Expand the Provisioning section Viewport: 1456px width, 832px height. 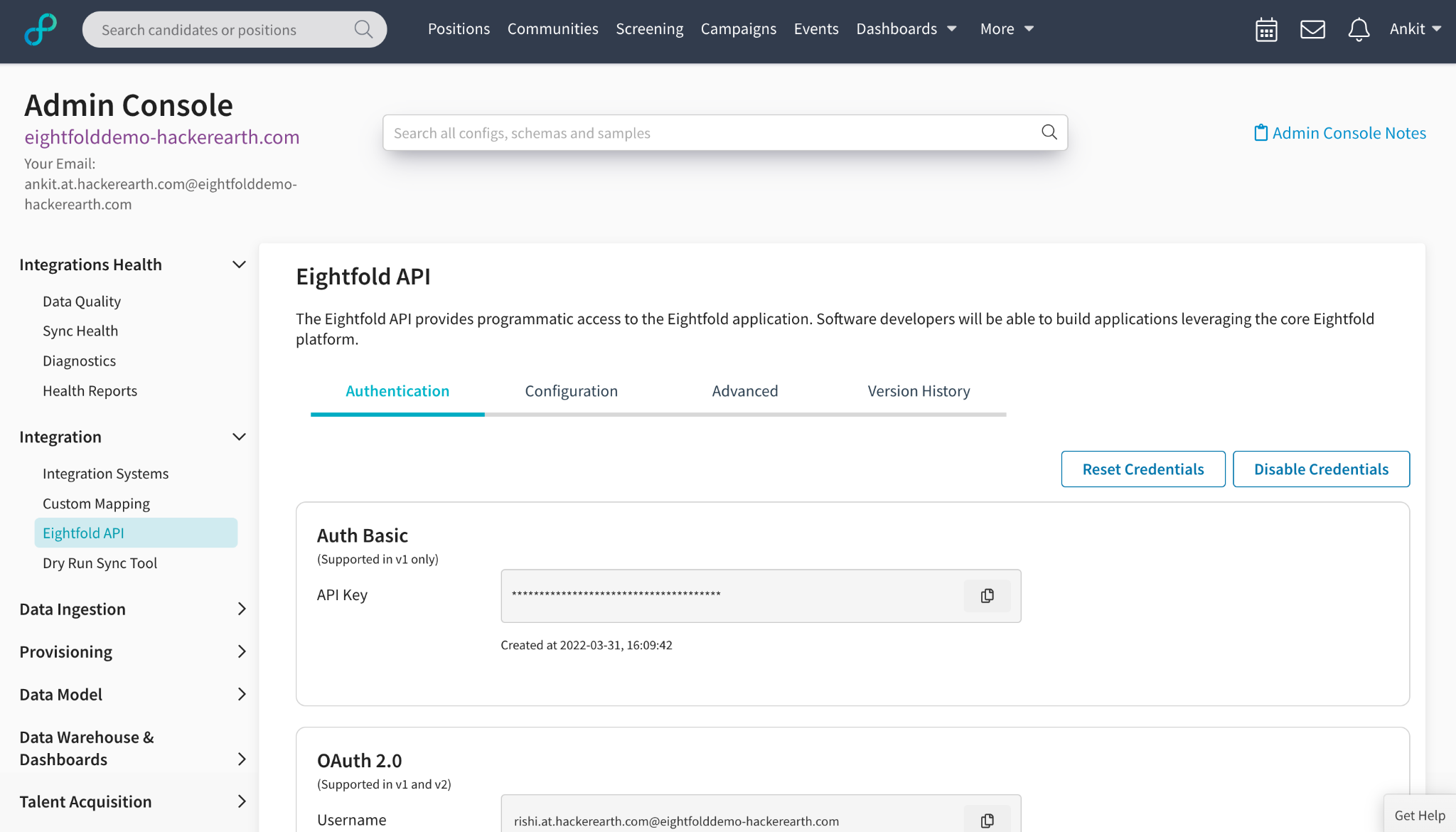point(242,651)
